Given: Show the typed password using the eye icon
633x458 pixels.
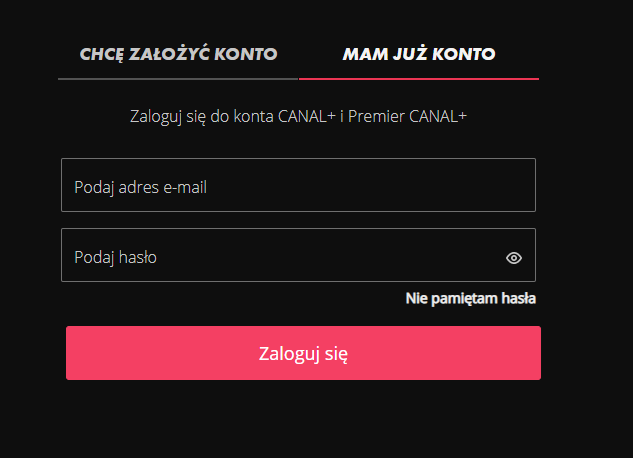Looking at the screenshot, I should coord(514,257).
